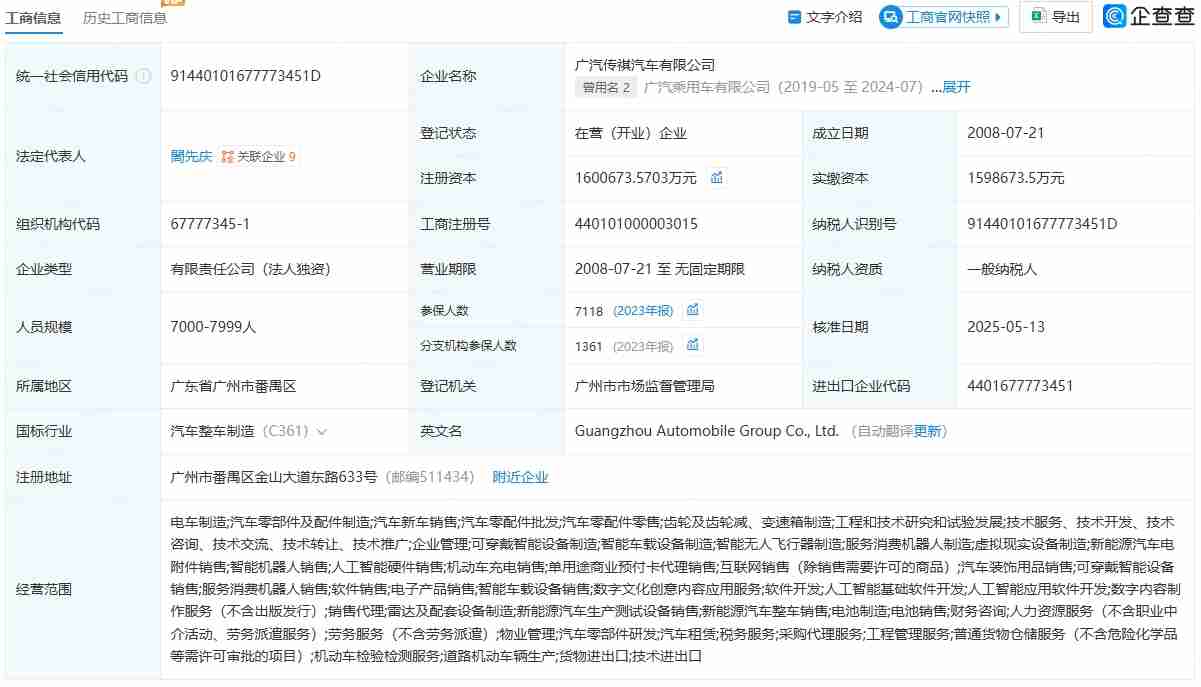Expand the 工商官网快照 arrow

coord(999,16)
